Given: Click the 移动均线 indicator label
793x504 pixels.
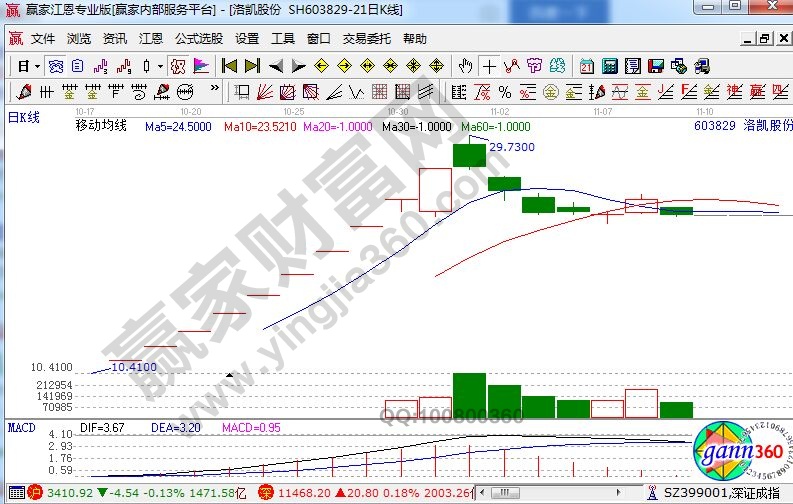Looking at the screenshot, I should 101,127.
